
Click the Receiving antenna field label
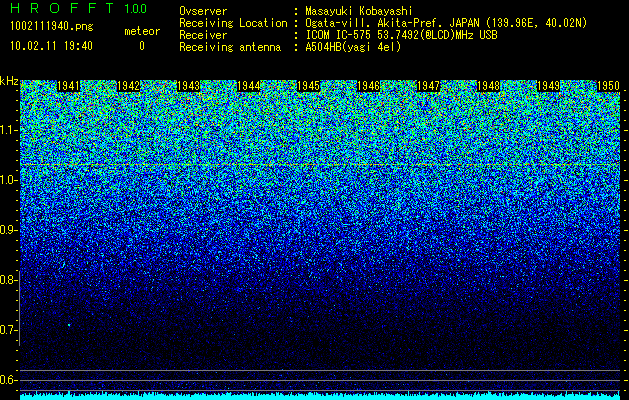[230, 47]
